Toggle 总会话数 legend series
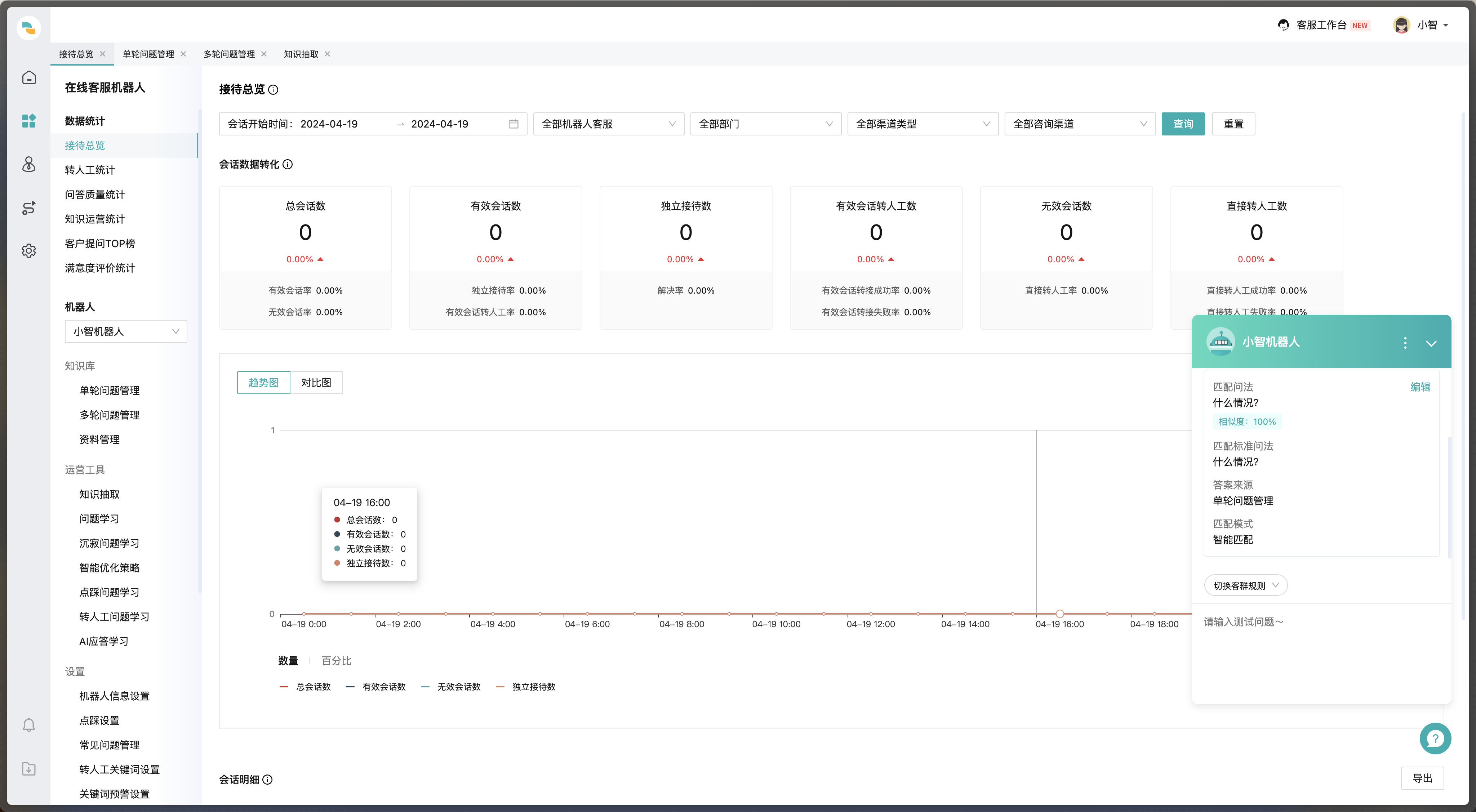This screenshot has width=1476, height=812. 305,687
